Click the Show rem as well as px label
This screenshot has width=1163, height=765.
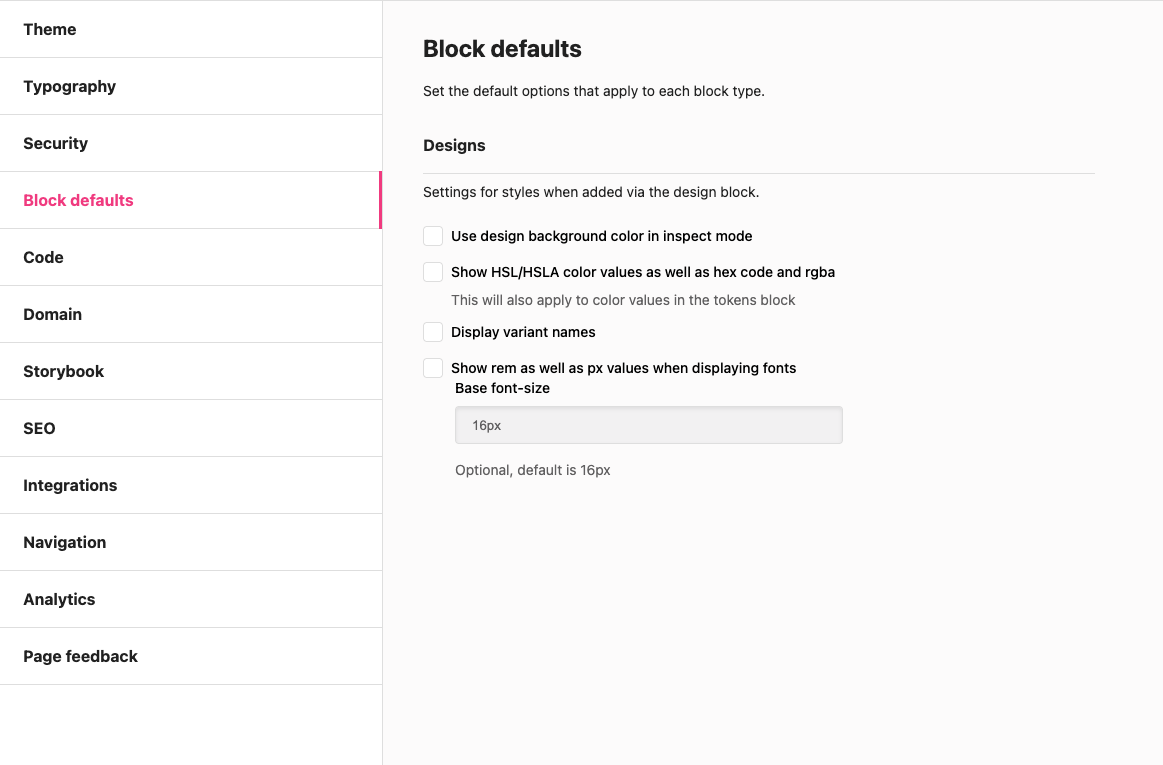coord(623,368)
